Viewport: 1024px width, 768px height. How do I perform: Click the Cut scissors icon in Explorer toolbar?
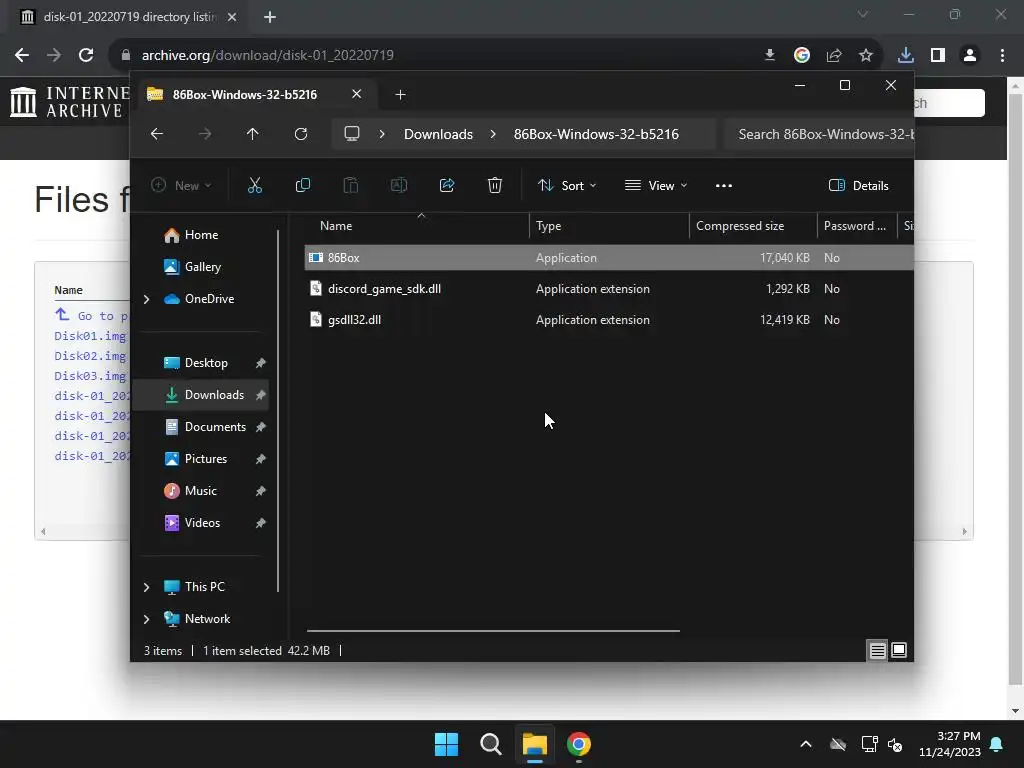(x=255, y=185)
